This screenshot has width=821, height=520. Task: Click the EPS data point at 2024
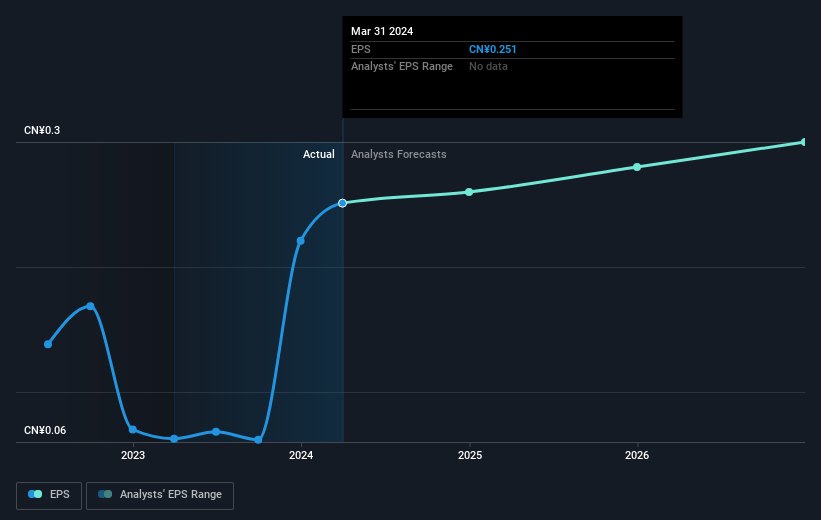coord(301,241)
